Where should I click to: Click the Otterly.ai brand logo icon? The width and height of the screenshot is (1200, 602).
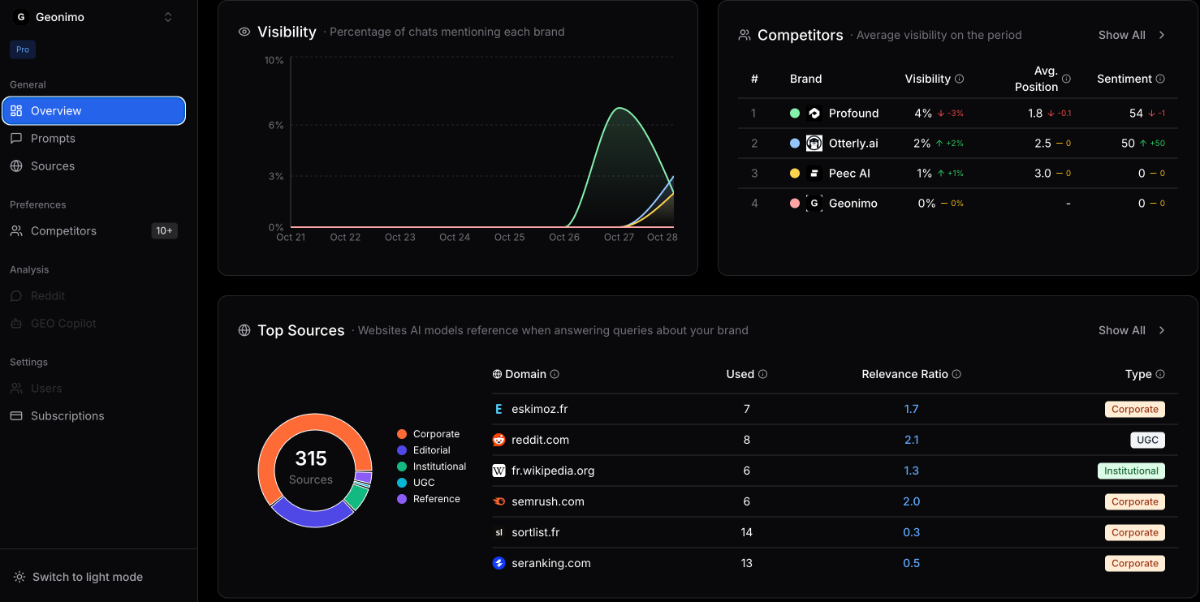[x=814, y=143]
